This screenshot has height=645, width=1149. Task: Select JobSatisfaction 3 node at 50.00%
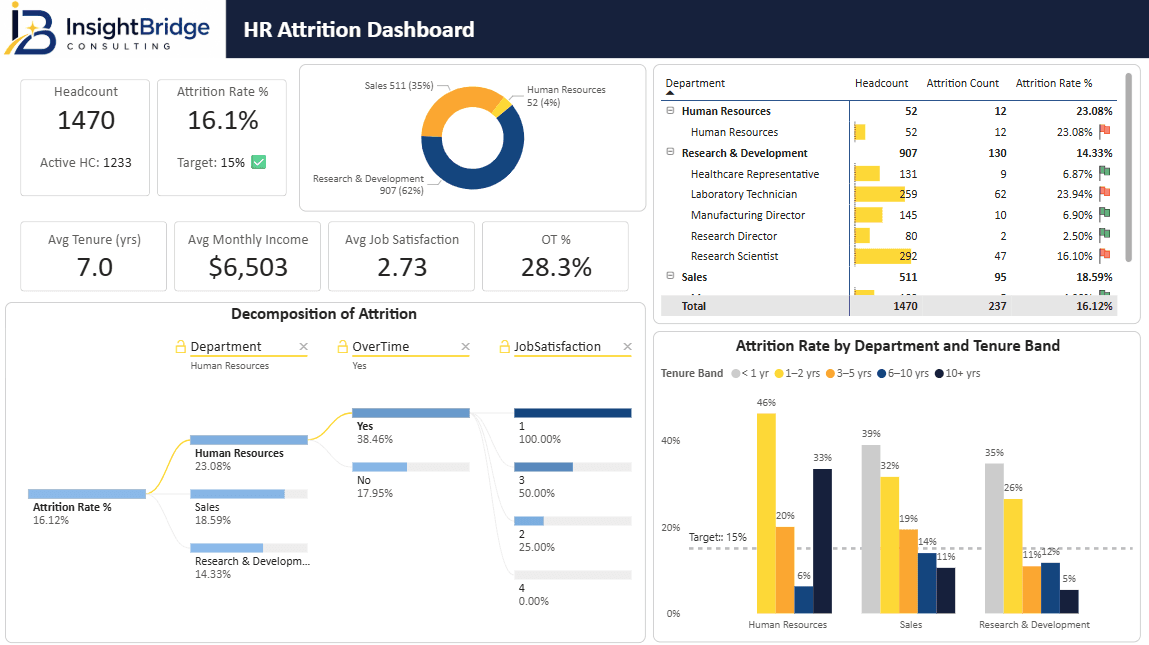click(x=572, y=467)
